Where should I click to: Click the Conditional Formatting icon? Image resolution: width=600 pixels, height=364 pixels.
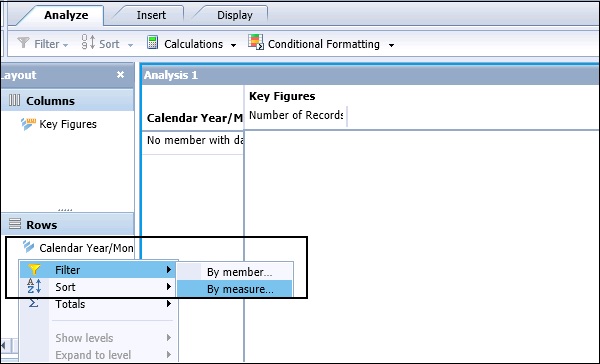[256, 42]
